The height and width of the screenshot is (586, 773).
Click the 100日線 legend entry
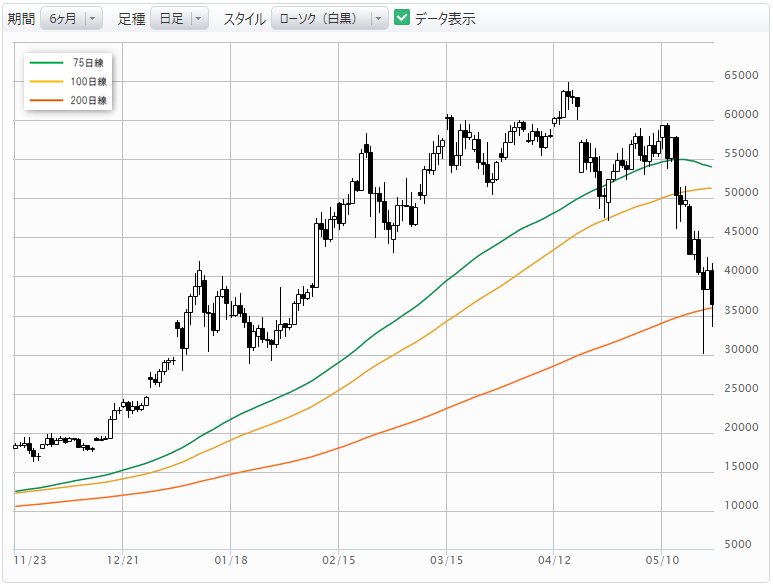(68, 81)
